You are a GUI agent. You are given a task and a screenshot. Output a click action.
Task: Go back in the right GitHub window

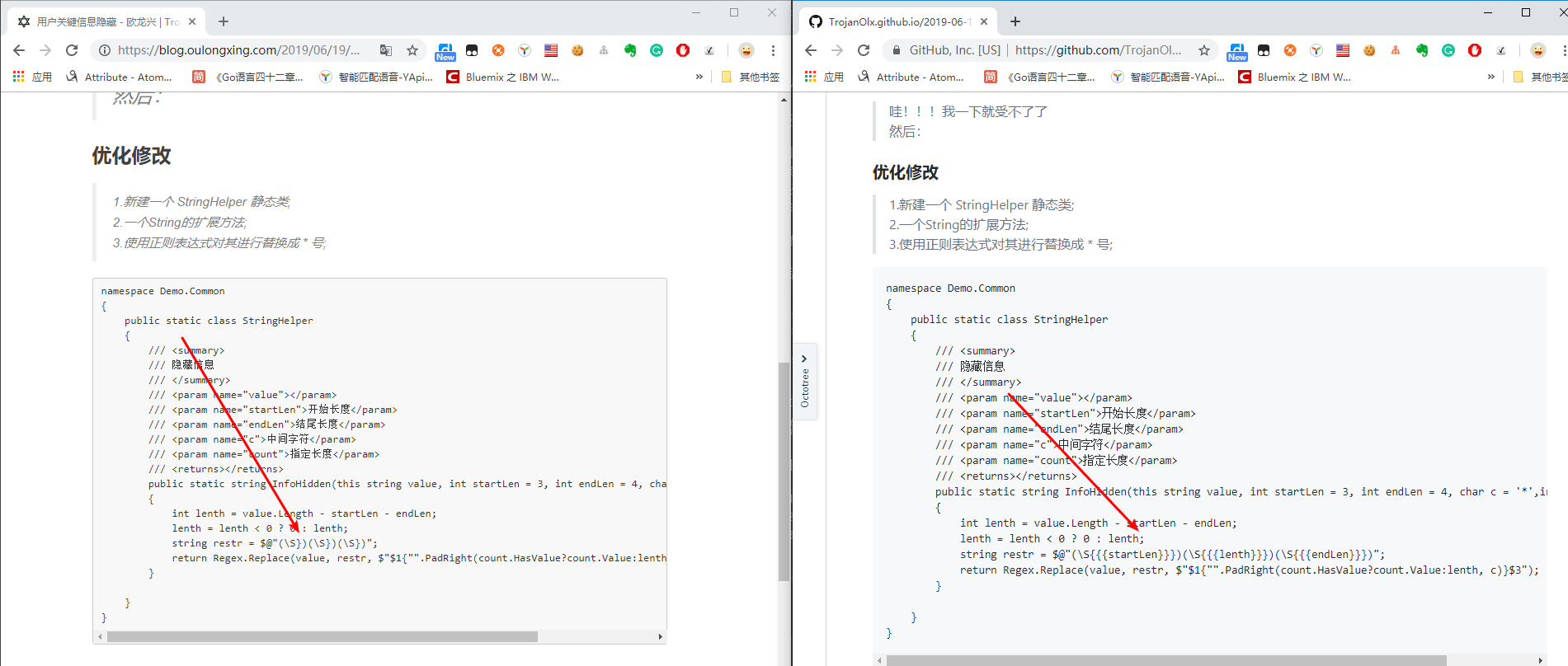[x=811, y=50]
